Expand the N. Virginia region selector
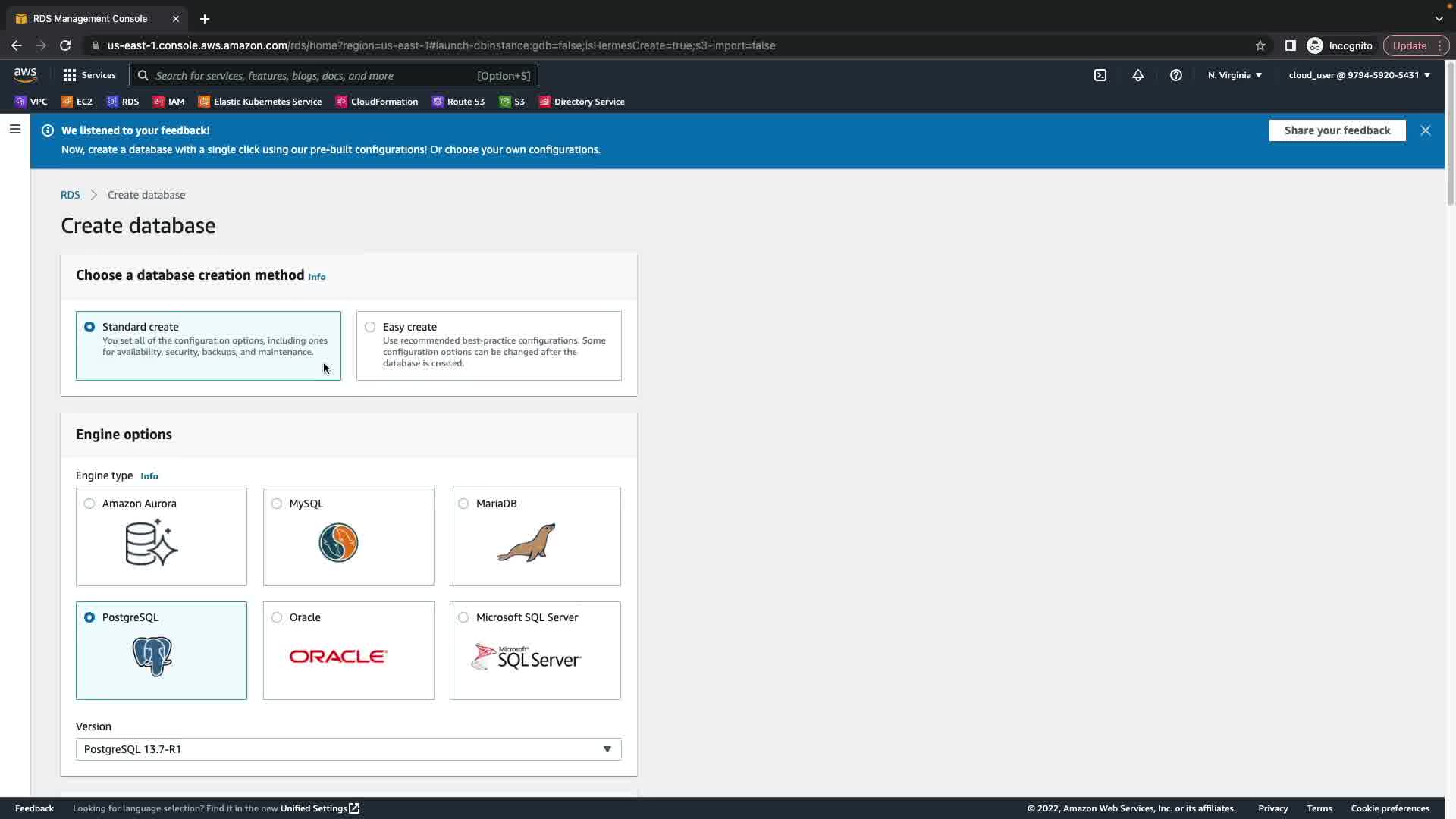The image size is (1456, 819). tap(1235, 75)
